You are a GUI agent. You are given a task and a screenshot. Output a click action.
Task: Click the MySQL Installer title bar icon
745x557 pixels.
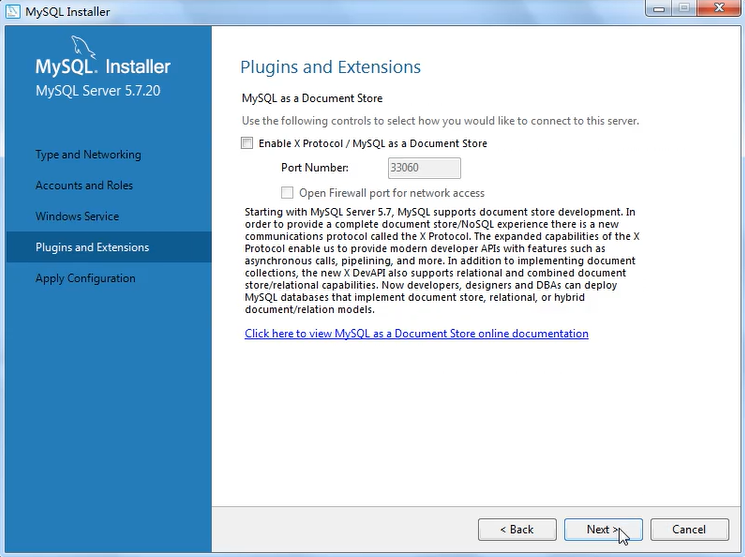(x=13, y=11)
